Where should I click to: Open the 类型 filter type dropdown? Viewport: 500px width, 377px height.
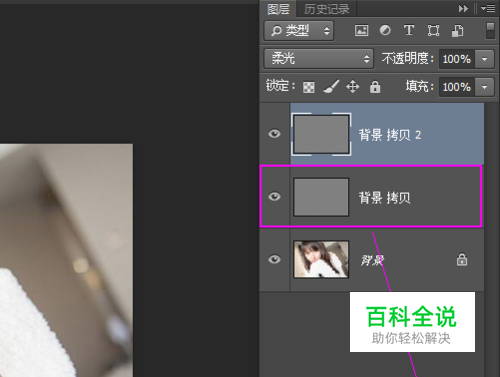[299, 31]
